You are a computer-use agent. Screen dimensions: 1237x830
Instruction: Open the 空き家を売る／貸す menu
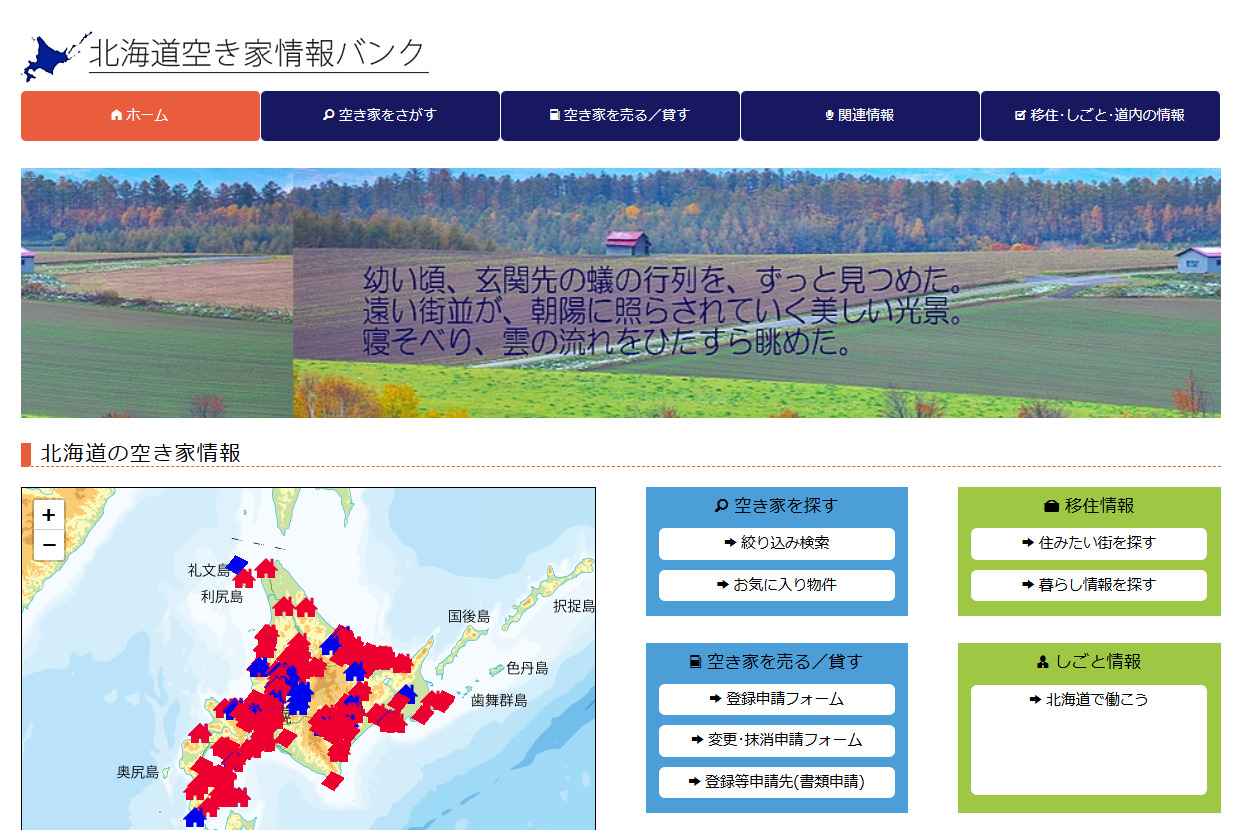(x=620, y=115)
